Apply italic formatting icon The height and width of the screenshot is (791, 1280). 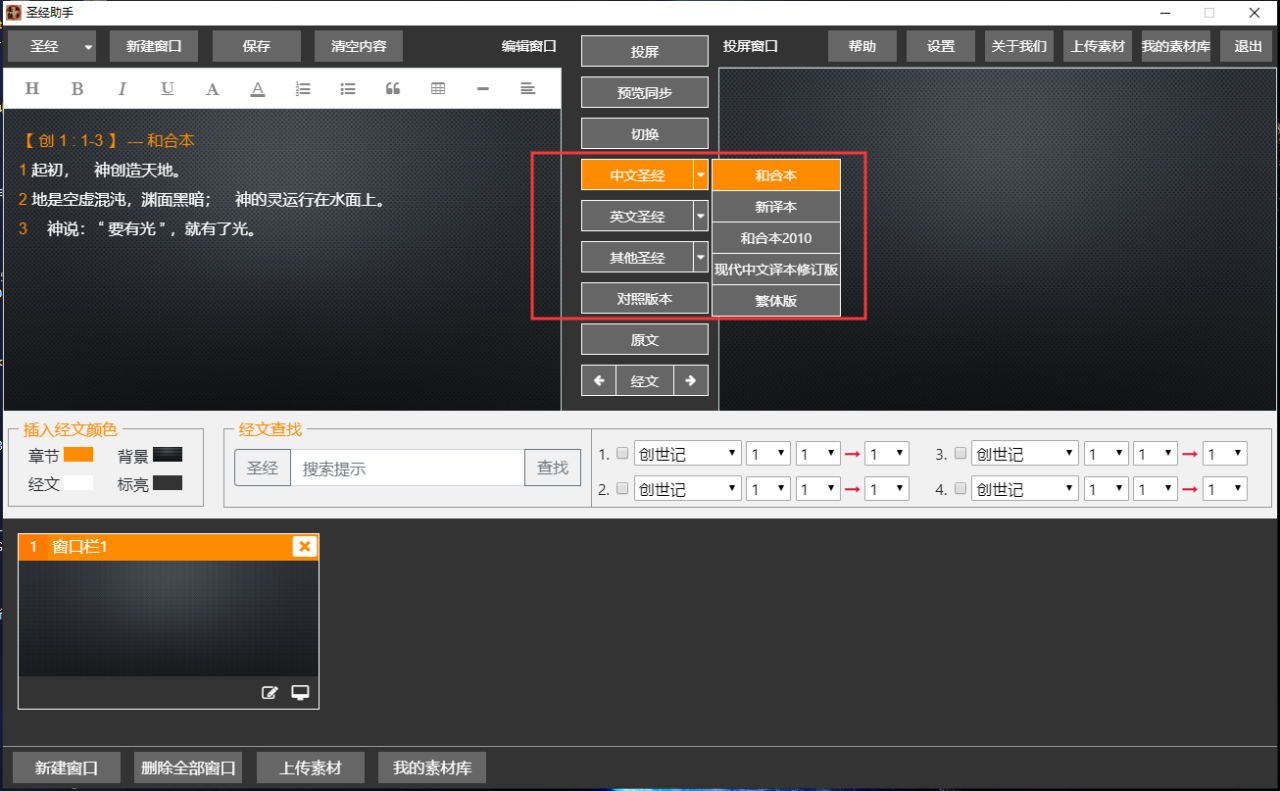122,89
